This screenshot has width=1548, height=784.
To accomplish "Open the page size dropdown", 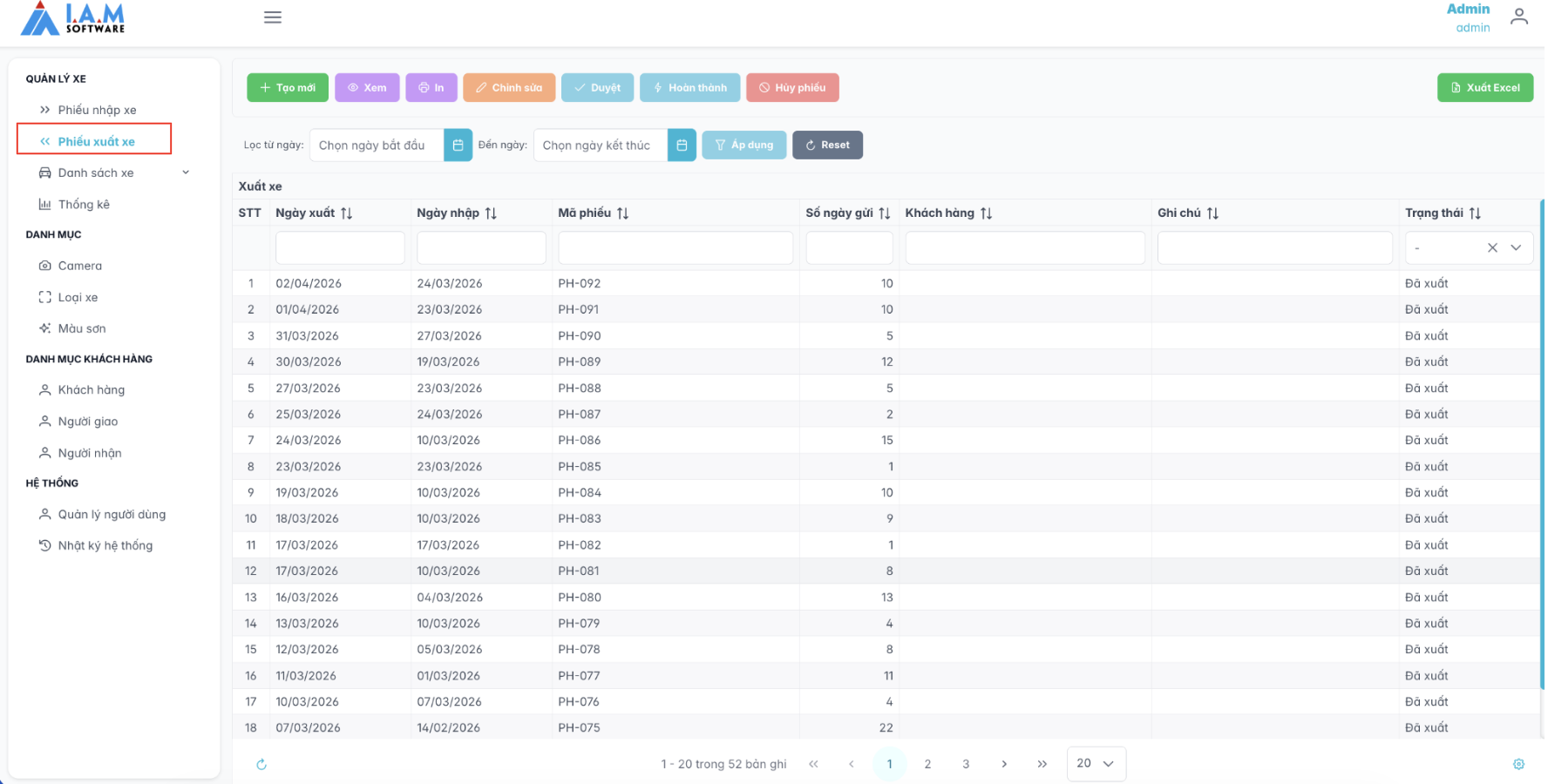I will tap(1096, 764).
